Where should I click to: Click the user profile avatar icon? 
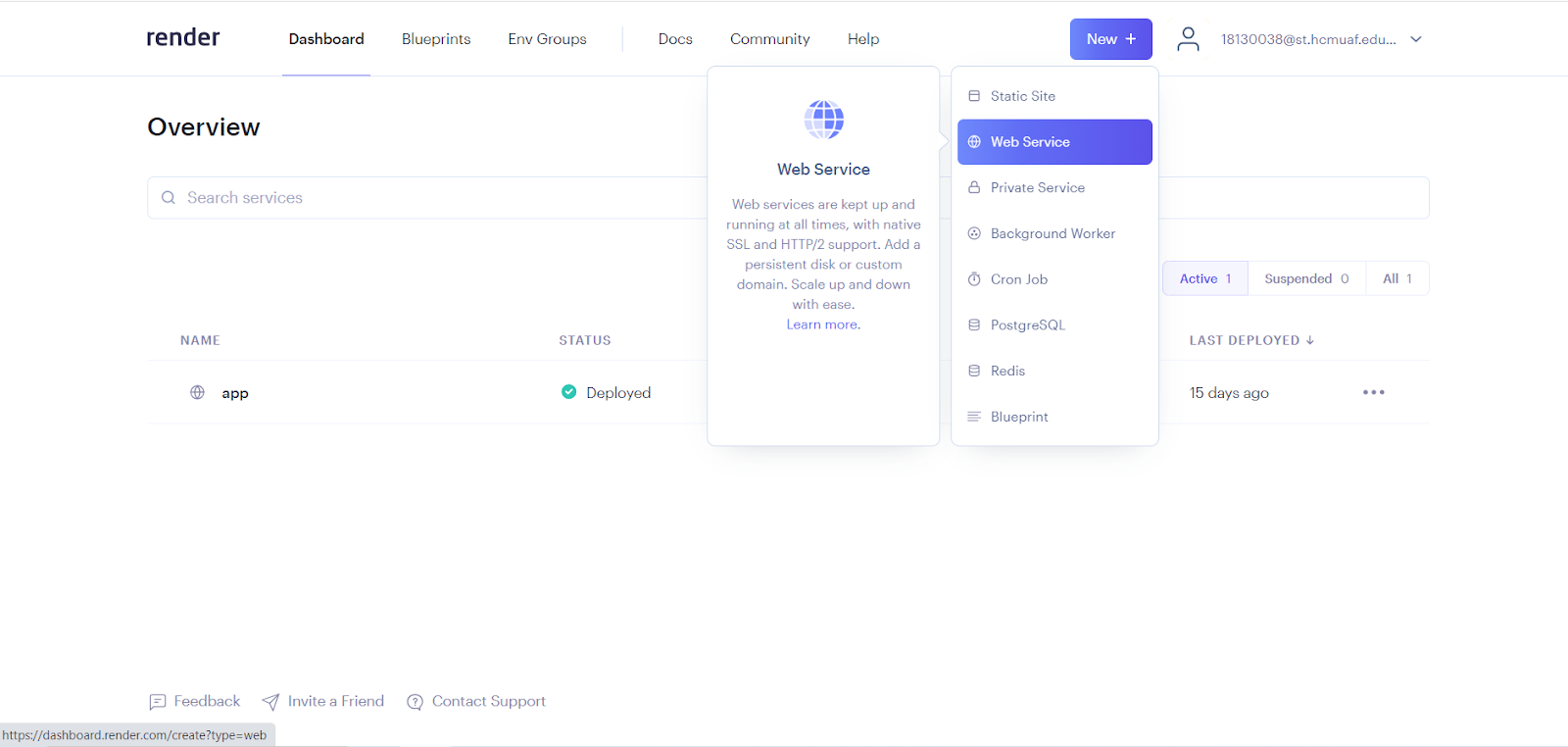tap(1188, 39)
